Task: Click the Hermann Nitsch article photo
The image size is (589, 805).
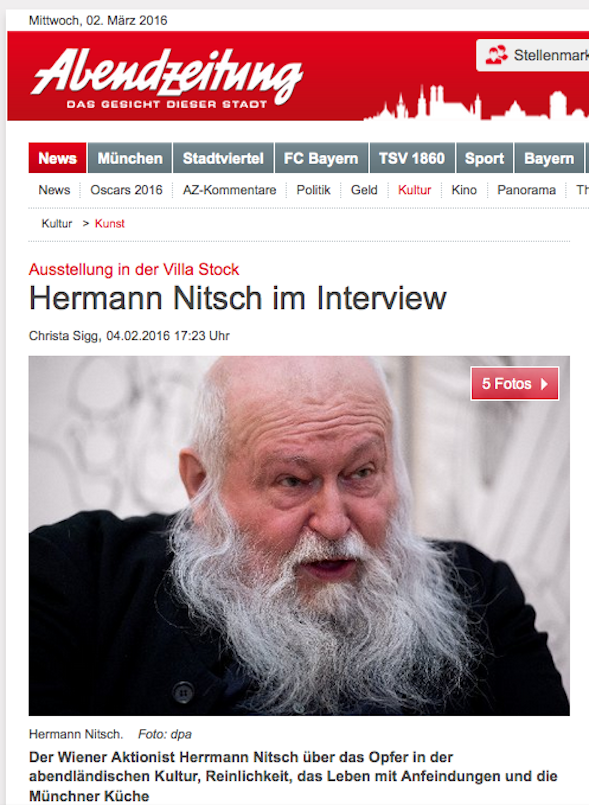Action: tap(299, 535)
